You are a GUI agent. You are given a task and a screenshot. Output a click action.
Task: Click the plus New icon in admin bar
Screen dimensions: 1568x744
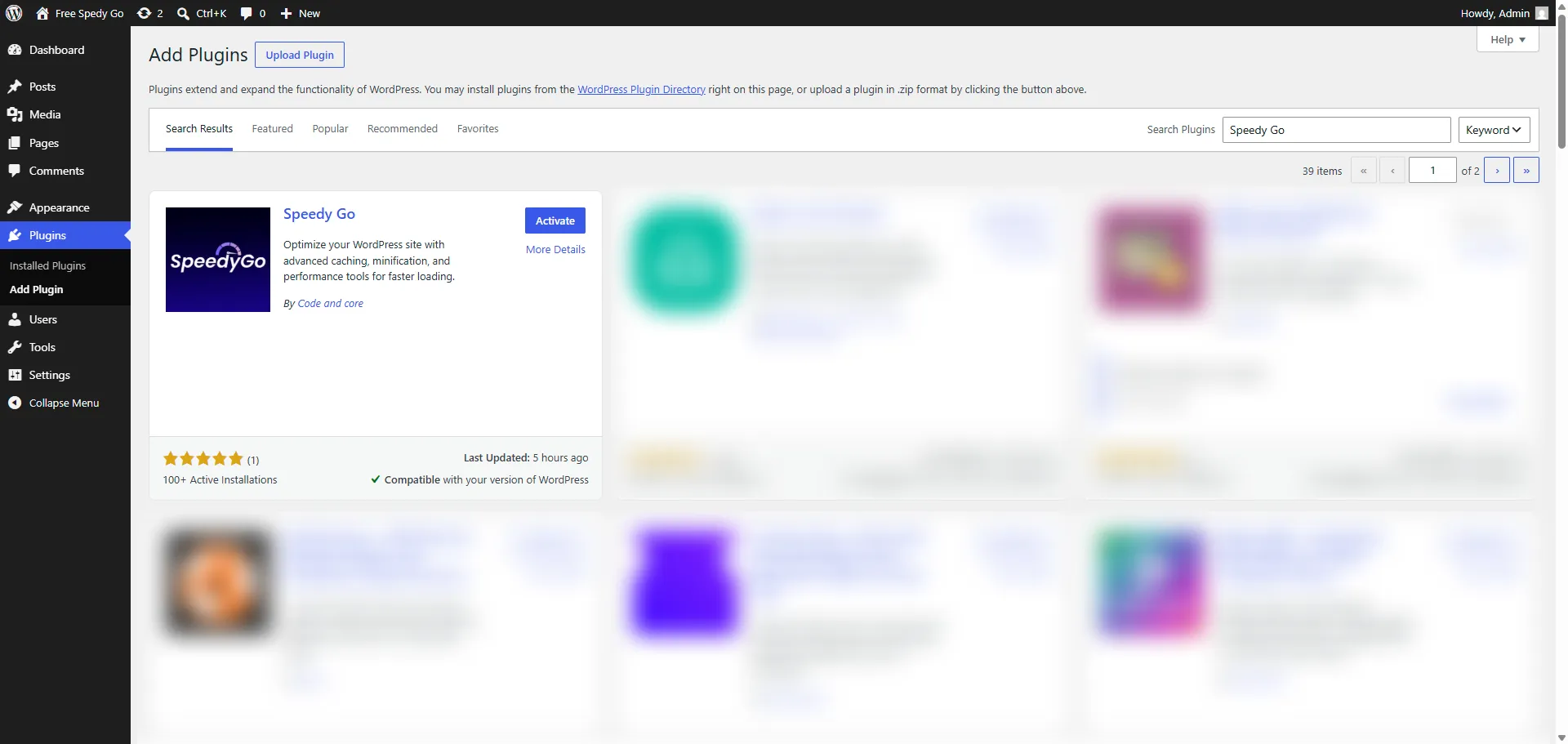point(286,13)
